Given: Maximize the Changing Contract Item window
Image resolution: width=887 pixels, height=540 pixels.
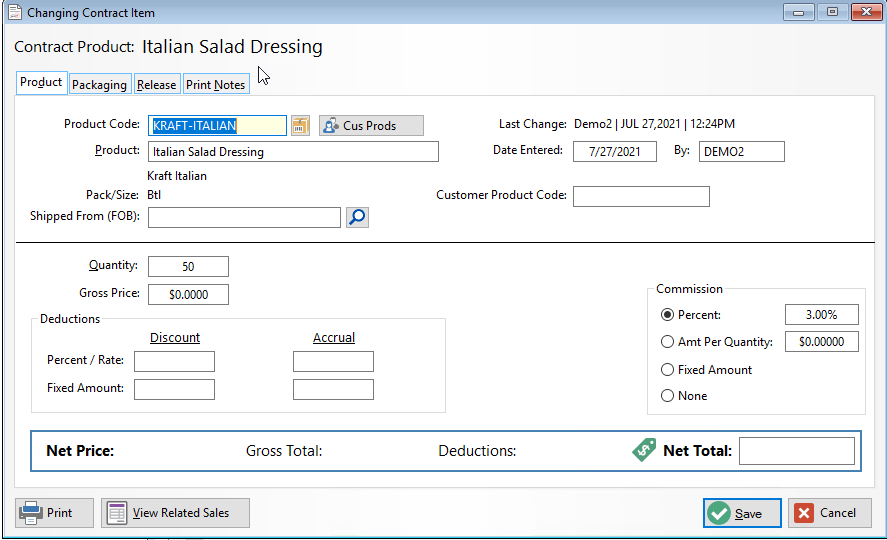Looking at the screenshot, I should (x=832, y=12).
